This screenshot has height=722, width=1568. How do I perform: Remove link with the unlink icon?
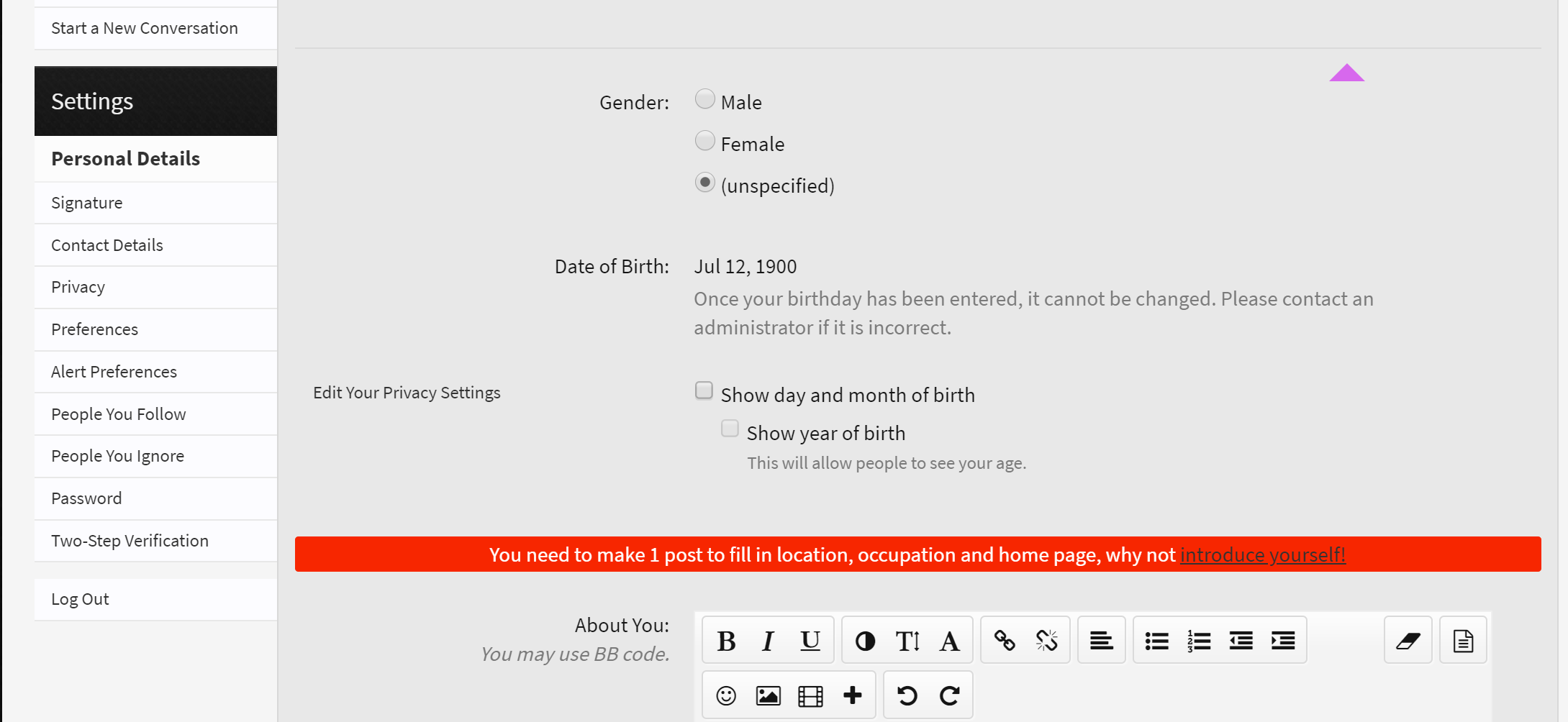click(1046, 640)
